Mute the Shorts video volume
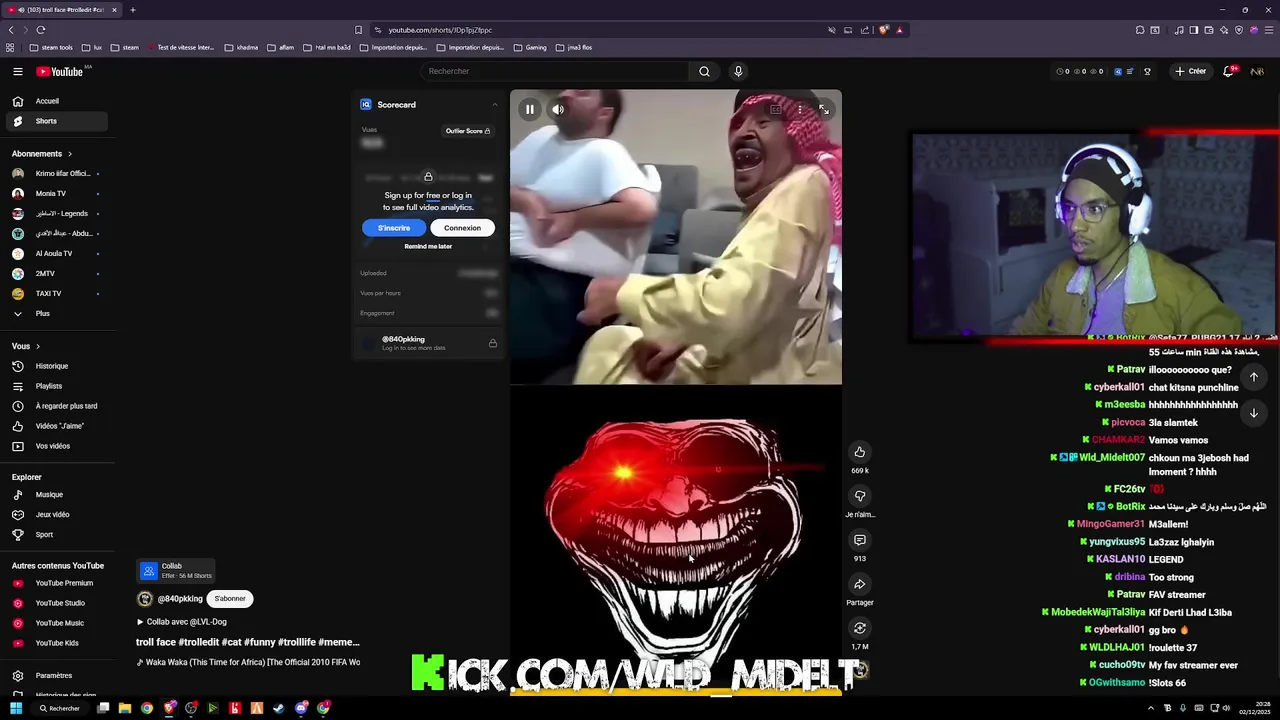 point(558,109)
